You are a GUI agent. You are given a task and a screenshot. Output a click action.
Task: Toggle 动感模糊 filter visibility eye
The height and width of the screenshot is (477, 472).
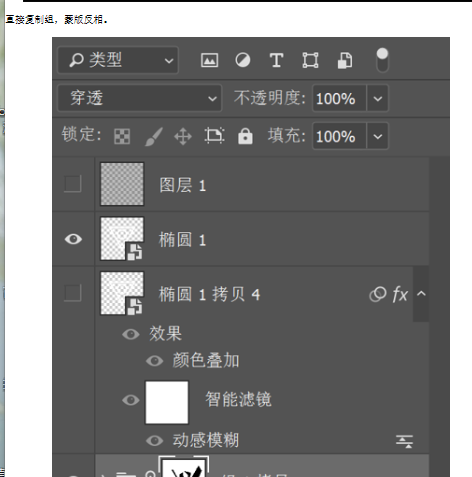(155, 441)
